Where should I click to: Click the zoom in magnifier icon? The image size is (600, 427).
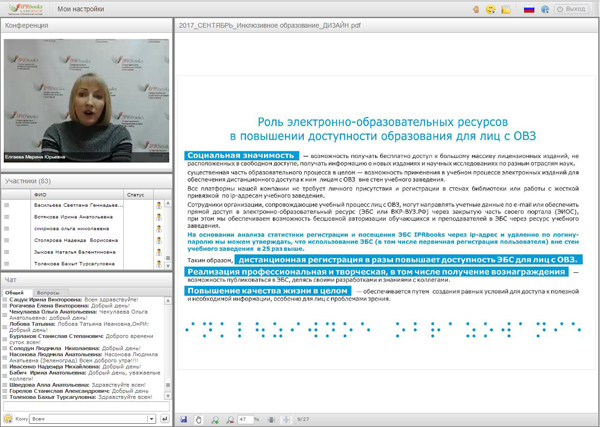tap(215, 419)
